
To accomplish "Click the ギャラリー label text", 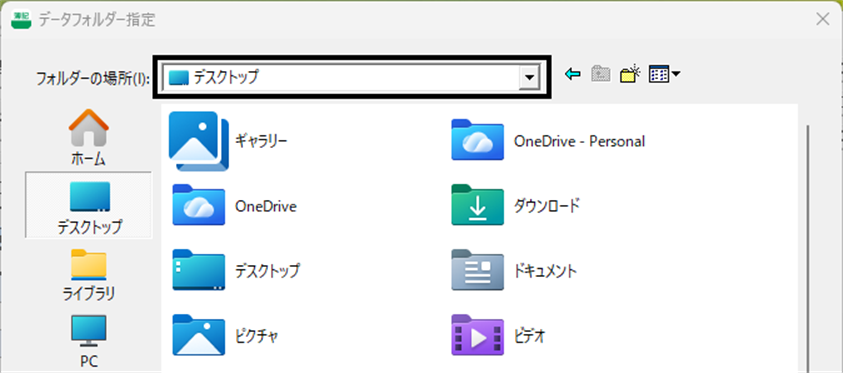I will pos(261,141).
